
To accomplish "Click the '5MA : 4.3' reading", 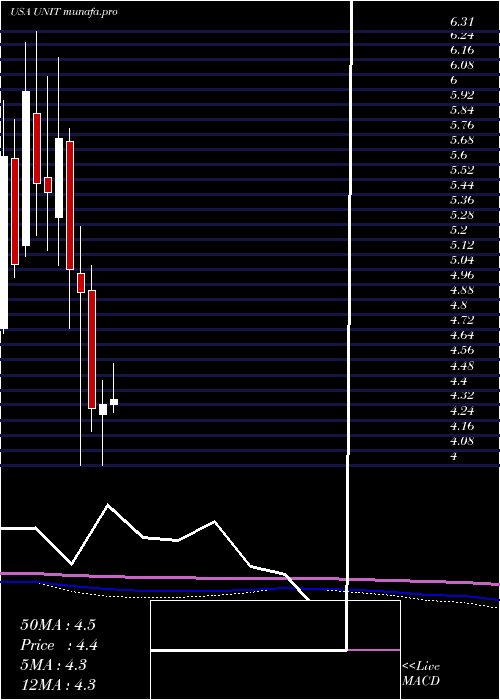I will click(x=53, y=665).
